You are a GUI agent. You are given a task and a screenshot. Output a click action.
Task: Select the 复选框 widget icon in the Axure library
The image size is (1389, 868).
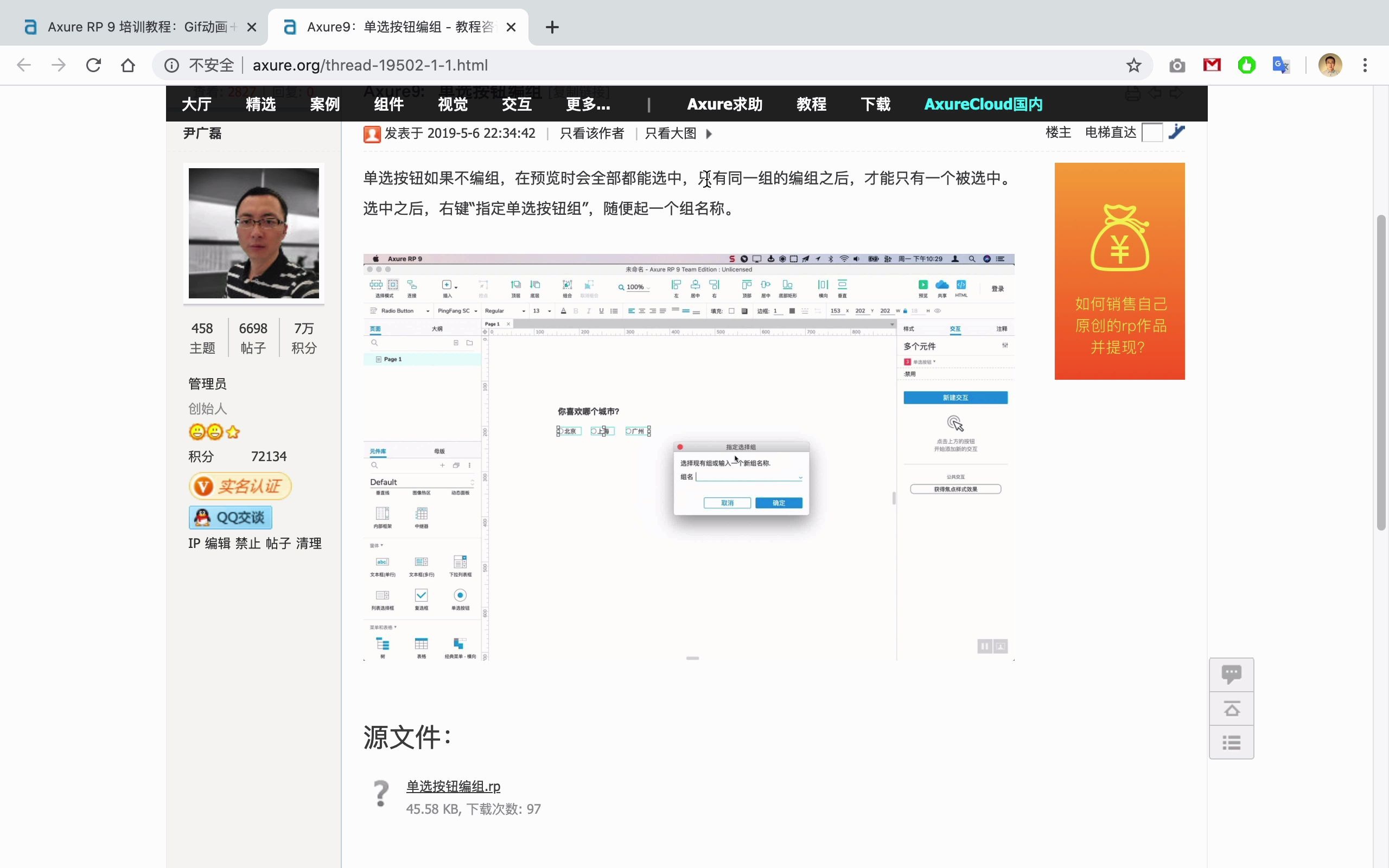421,595
